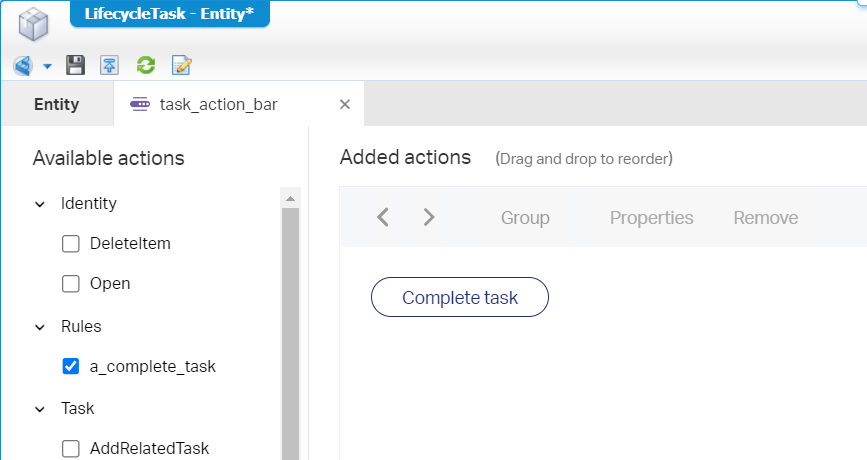Click the Available actions scrollbar thumb
The height and width of the screenshot is (460, 867).
coord(290,334)
